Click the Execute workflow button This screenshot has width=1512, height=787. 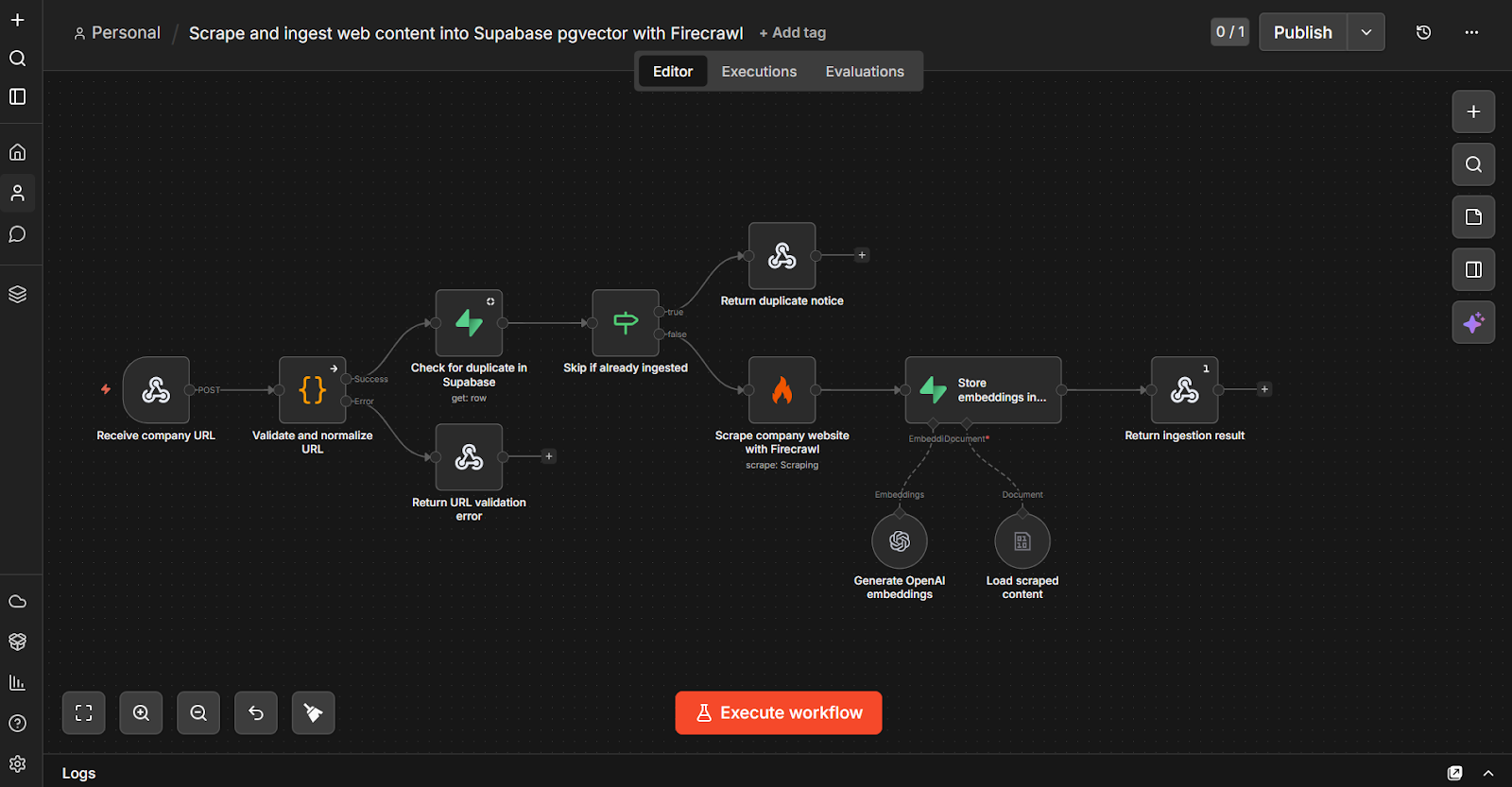pyautogui.click(x=778, y=712)
